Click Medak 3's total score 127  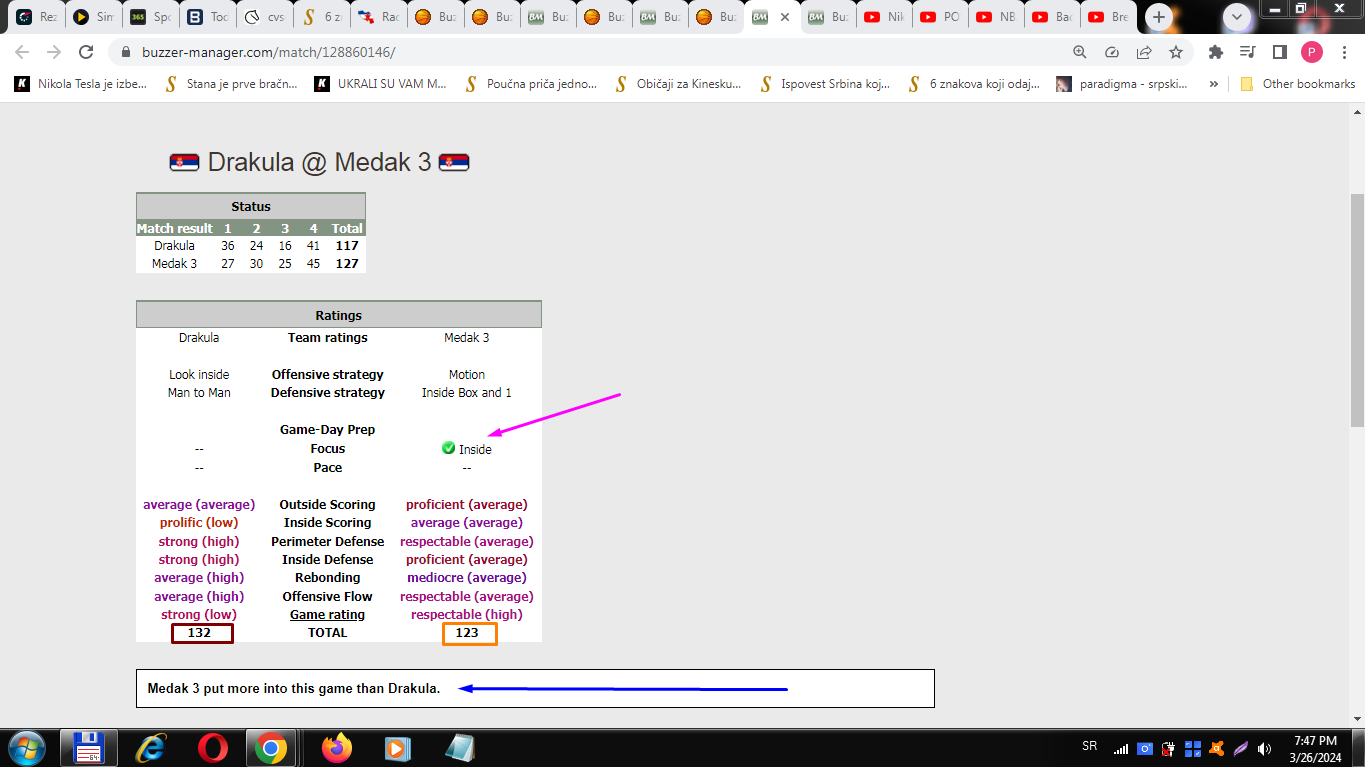coord(347,264)
